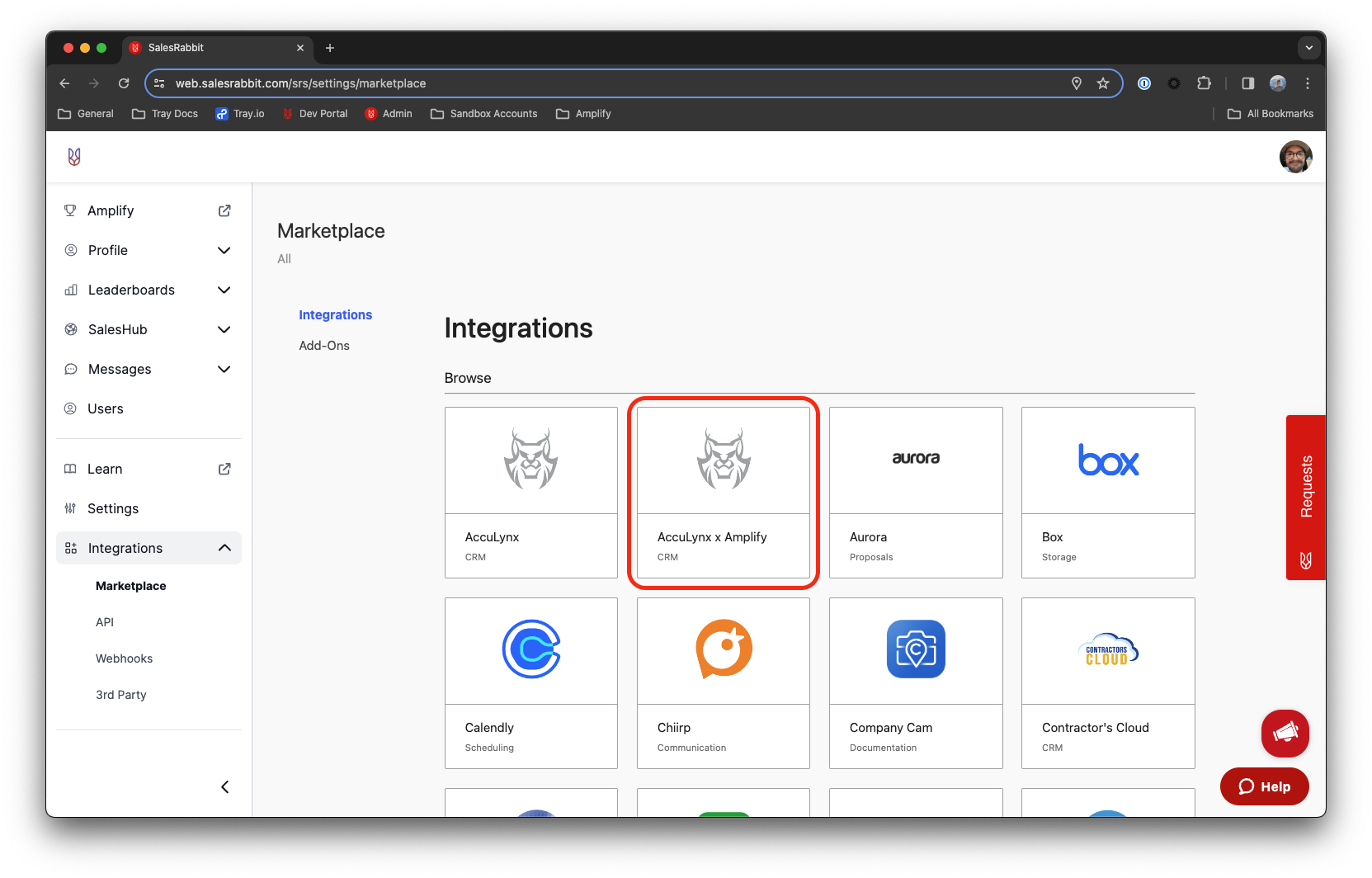
Task: Click the Messages chat bubble icon
Action: pos(71,369)
